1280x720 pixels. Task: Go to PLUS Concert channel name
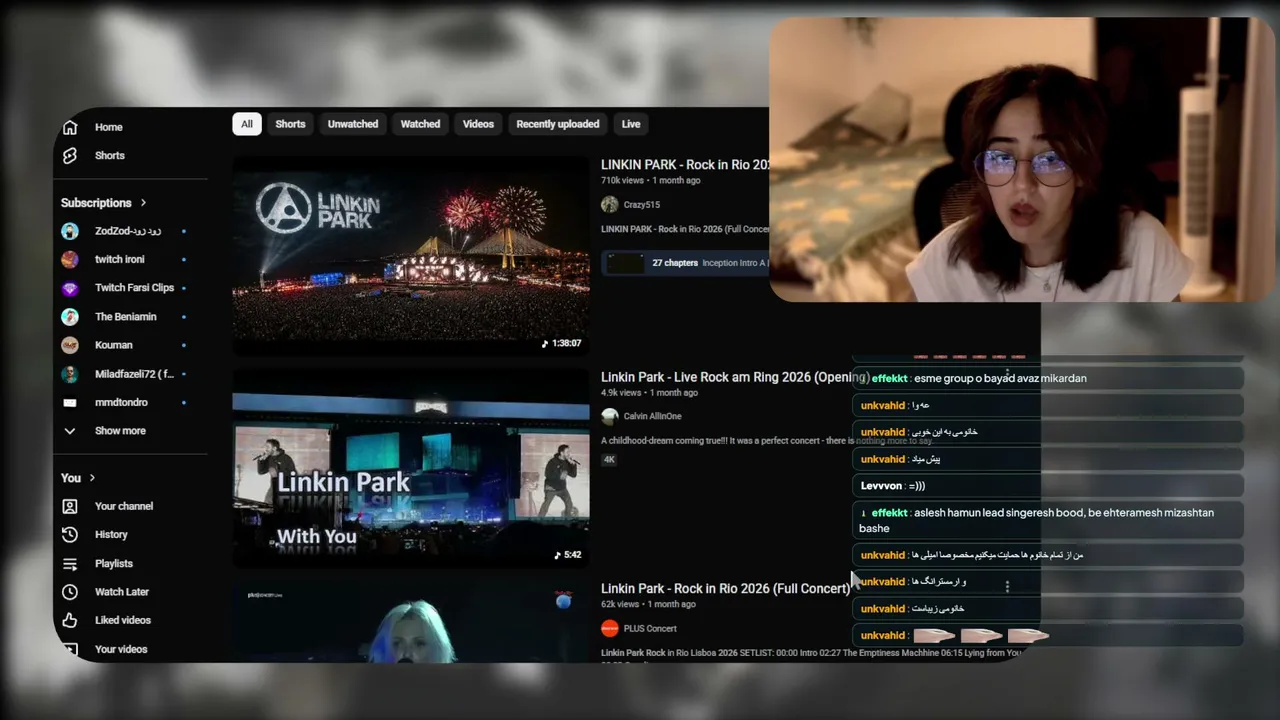coord(650,628)
